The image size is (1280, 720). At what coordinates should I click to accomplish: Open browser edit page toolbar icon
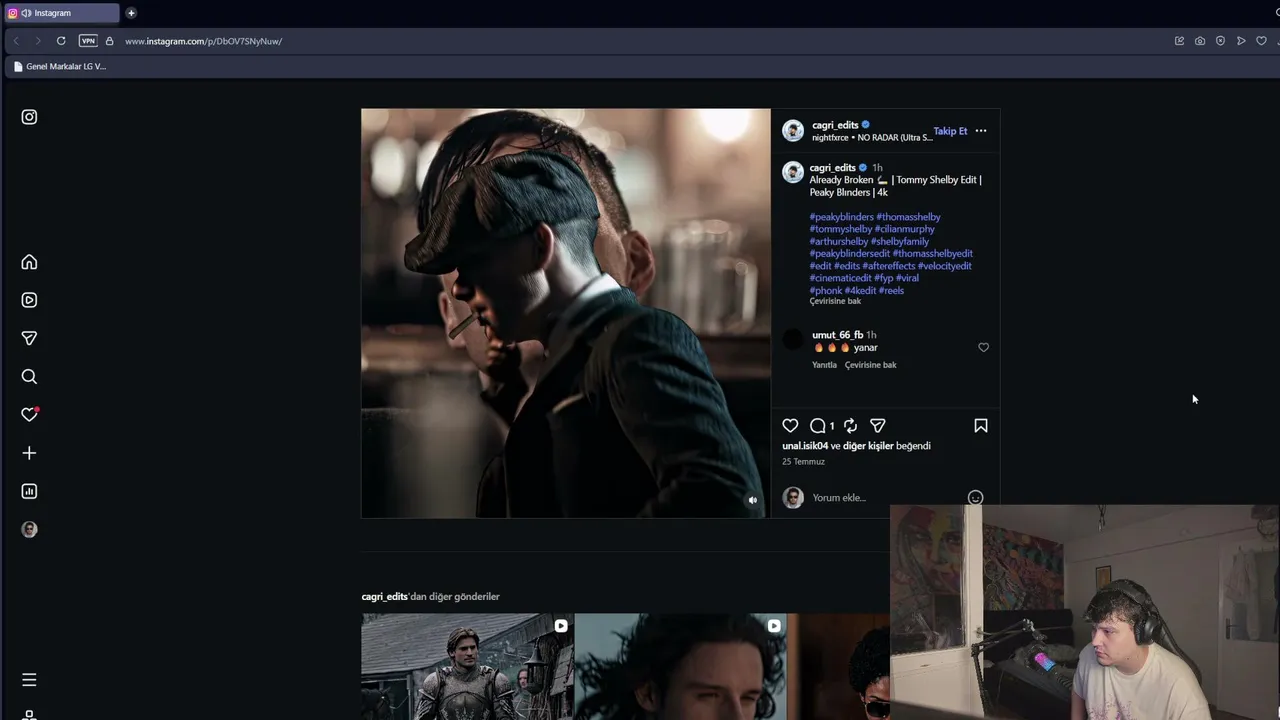point(1179,41)
